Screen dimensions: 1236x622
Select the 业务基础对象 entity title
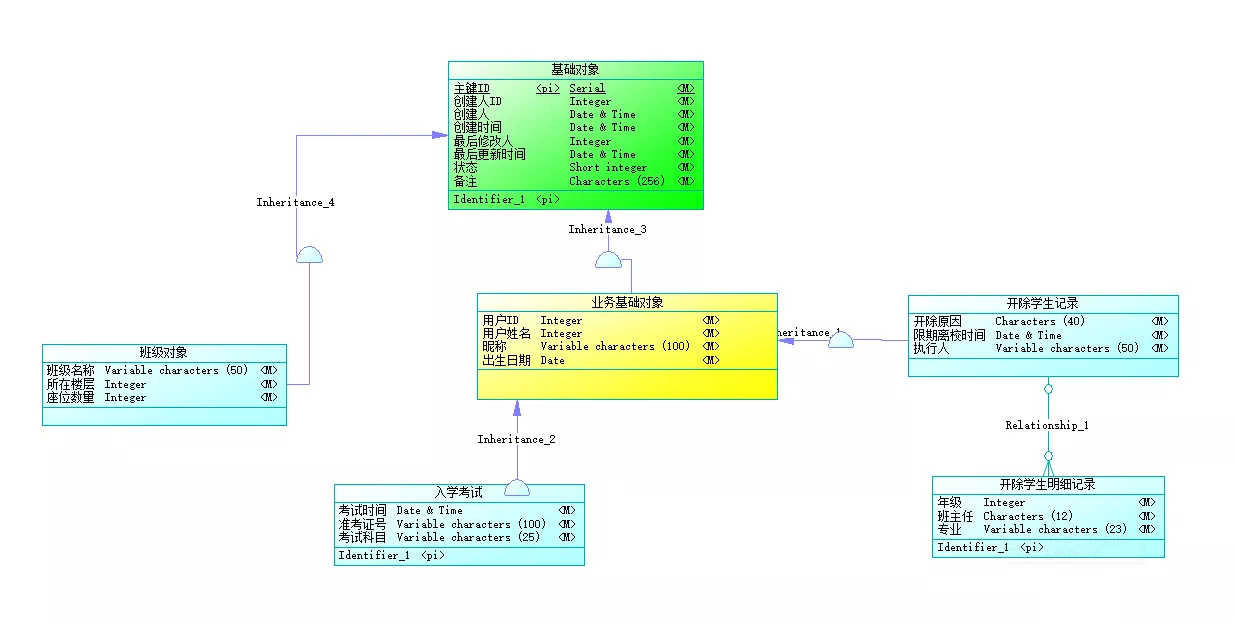[x=627, y=302]
